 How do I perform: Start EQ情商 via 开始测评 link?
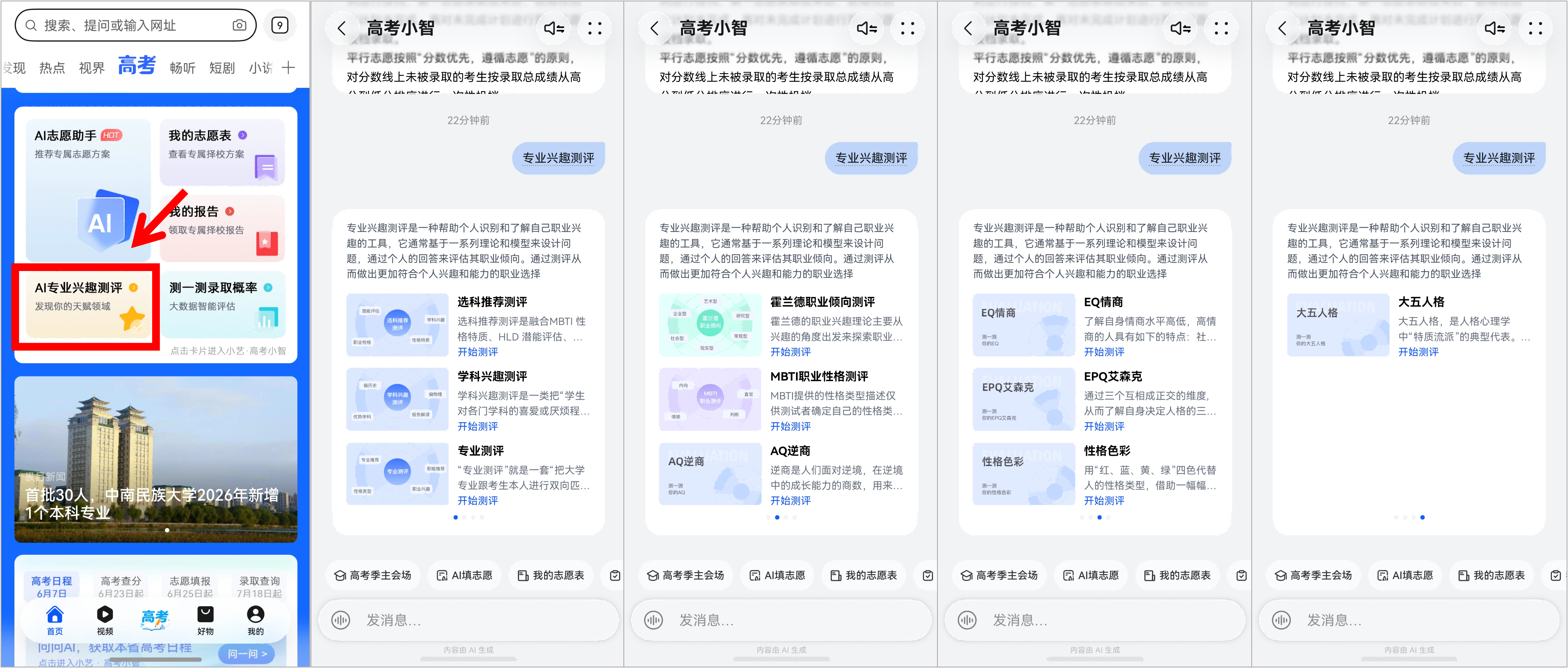1104,352
